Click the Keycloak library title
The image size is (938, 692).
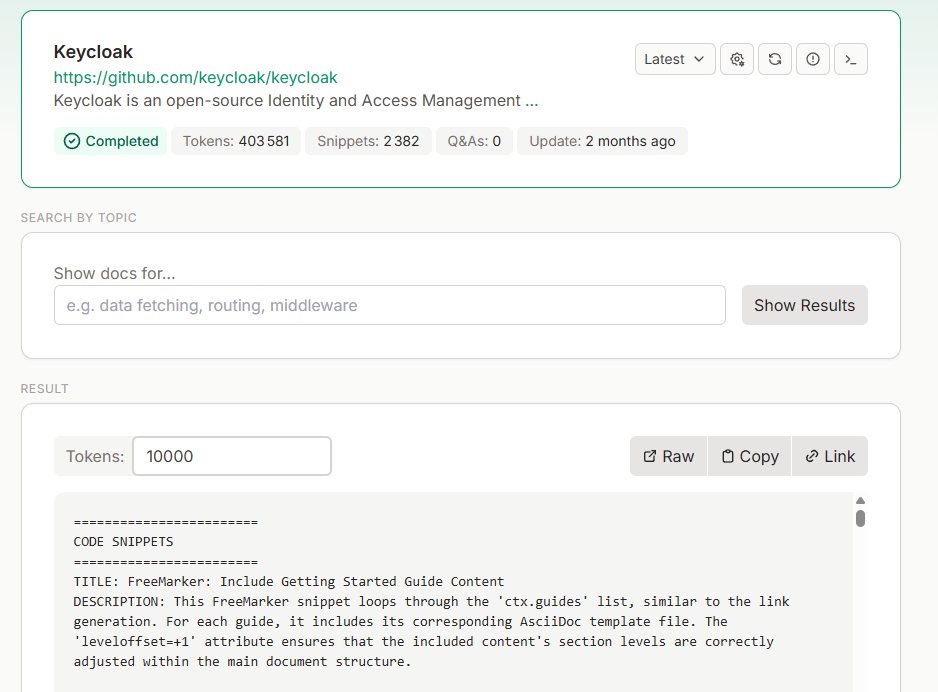tap(93, 52)
